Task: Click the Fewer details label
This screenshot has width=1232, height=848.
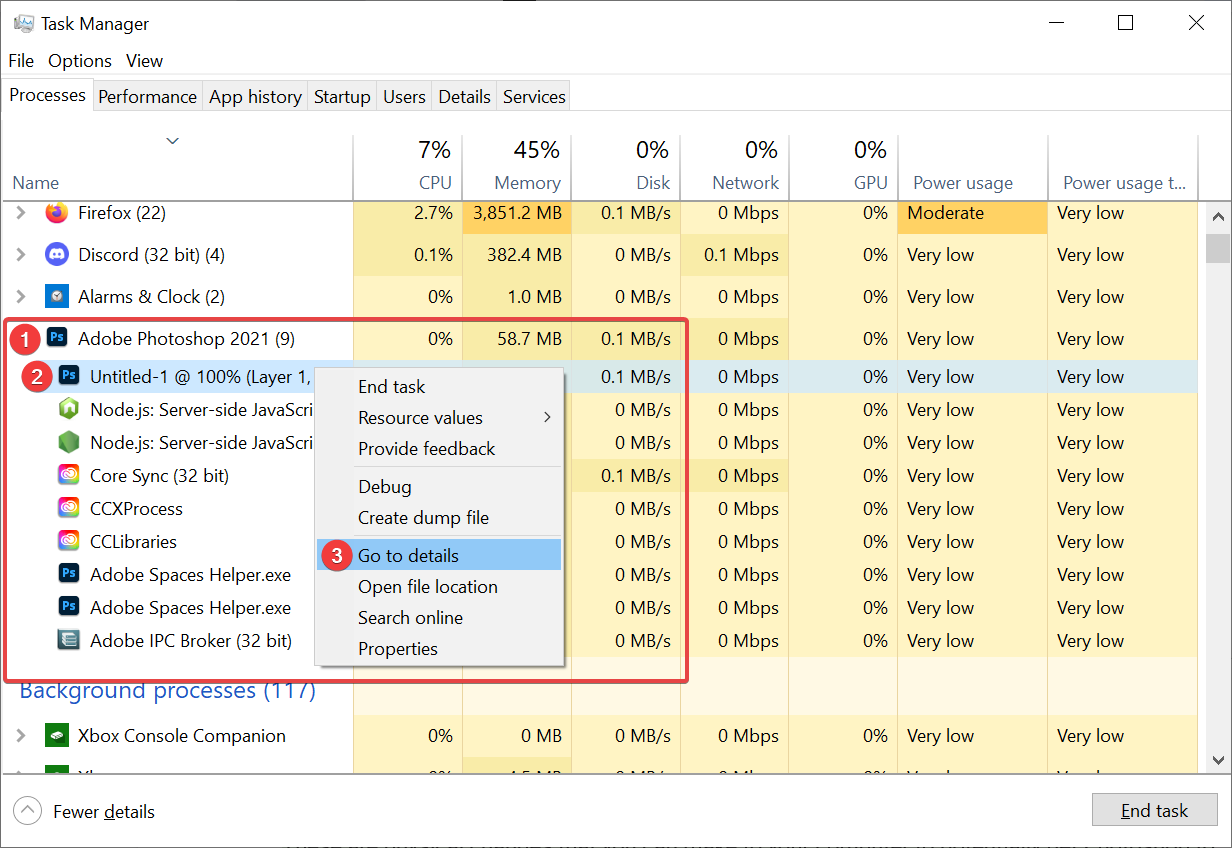Action: pos(104,812)
